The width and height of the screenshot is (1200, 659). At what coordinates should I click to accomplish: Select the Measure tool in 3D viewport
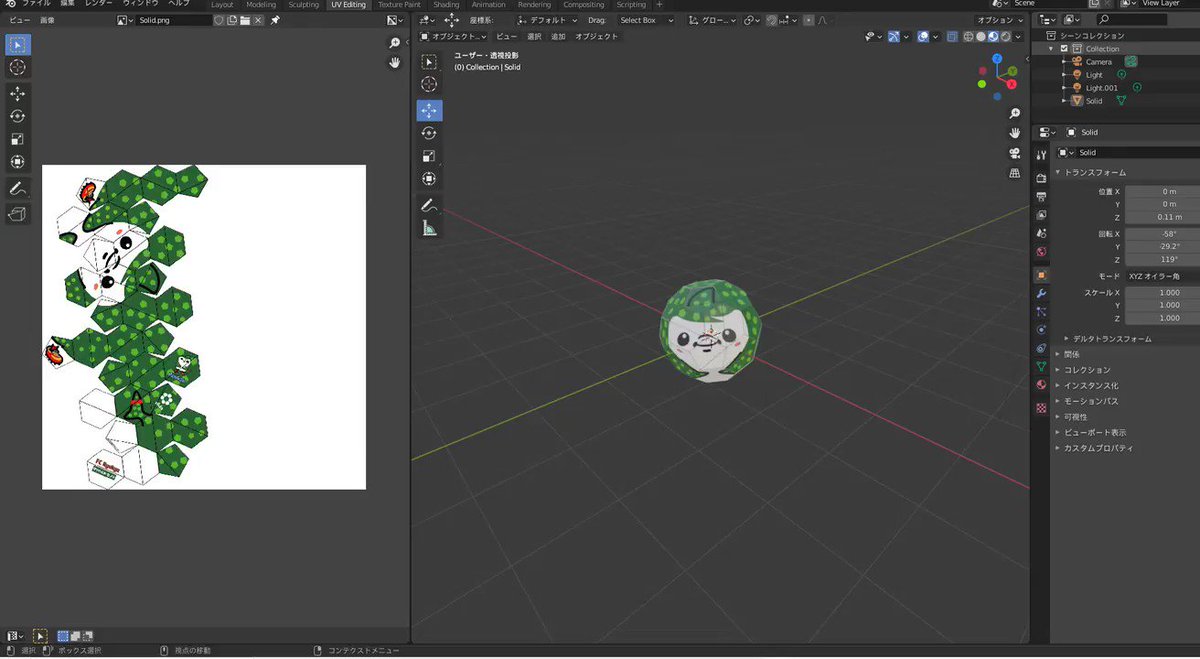(x=429, y=227)
